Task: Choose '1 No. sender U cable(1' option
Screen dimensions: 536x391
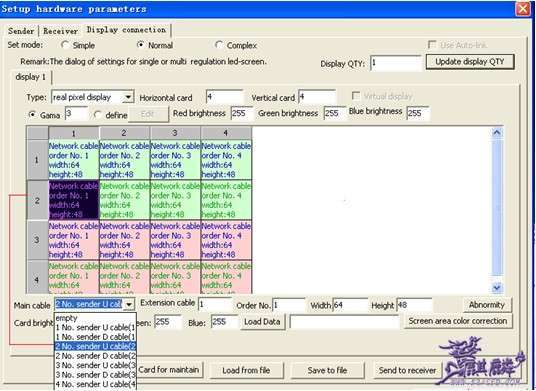Action: pyautogui.click(x=95, y=327)
